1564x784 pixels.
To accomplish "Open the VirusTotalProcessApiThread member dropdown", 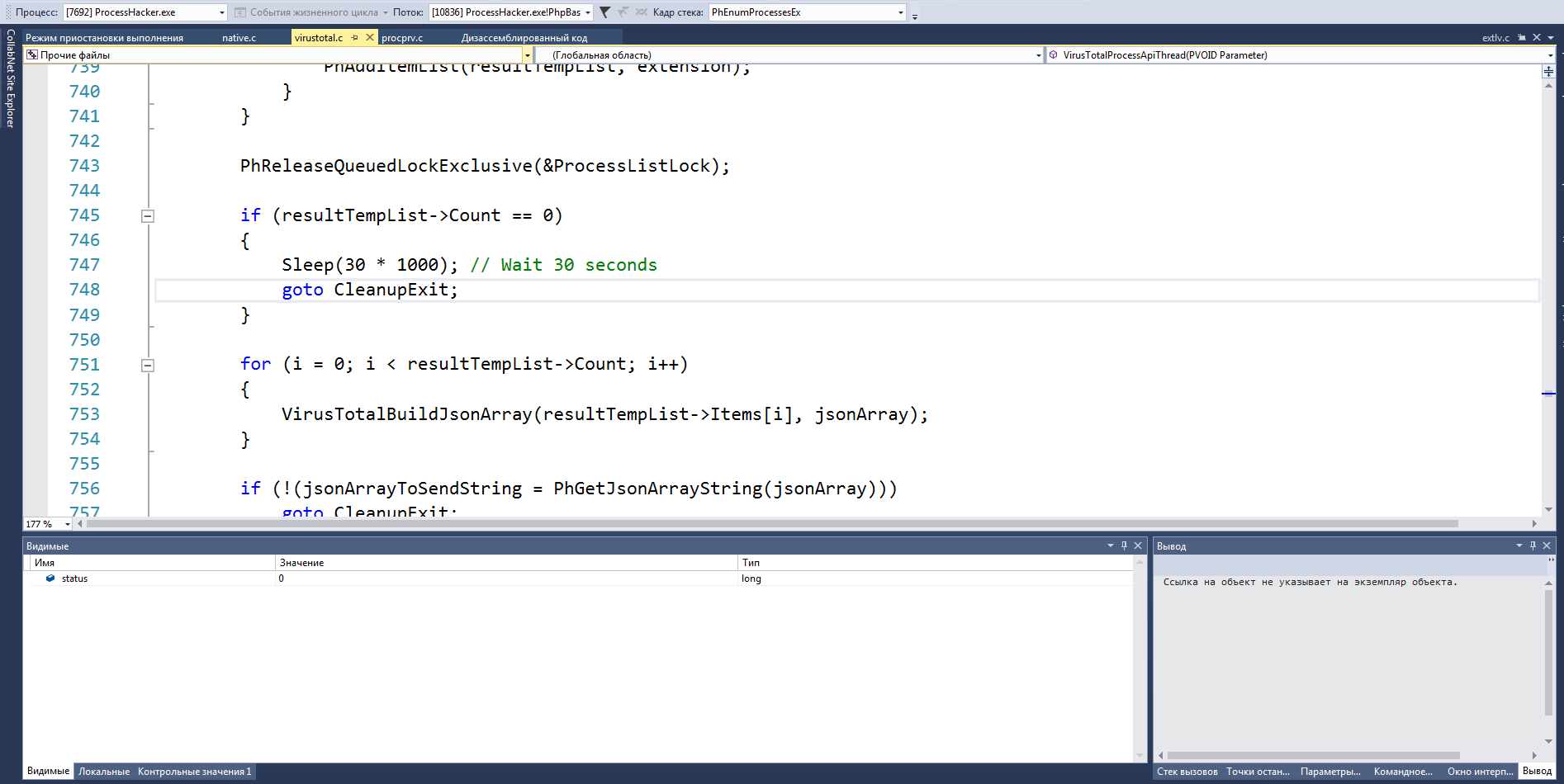I will click(1550, 55).
